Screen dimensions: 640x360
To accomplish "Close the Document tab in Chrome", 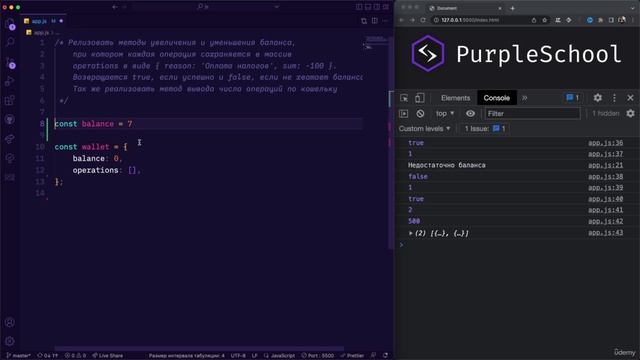I will (500, 8).
